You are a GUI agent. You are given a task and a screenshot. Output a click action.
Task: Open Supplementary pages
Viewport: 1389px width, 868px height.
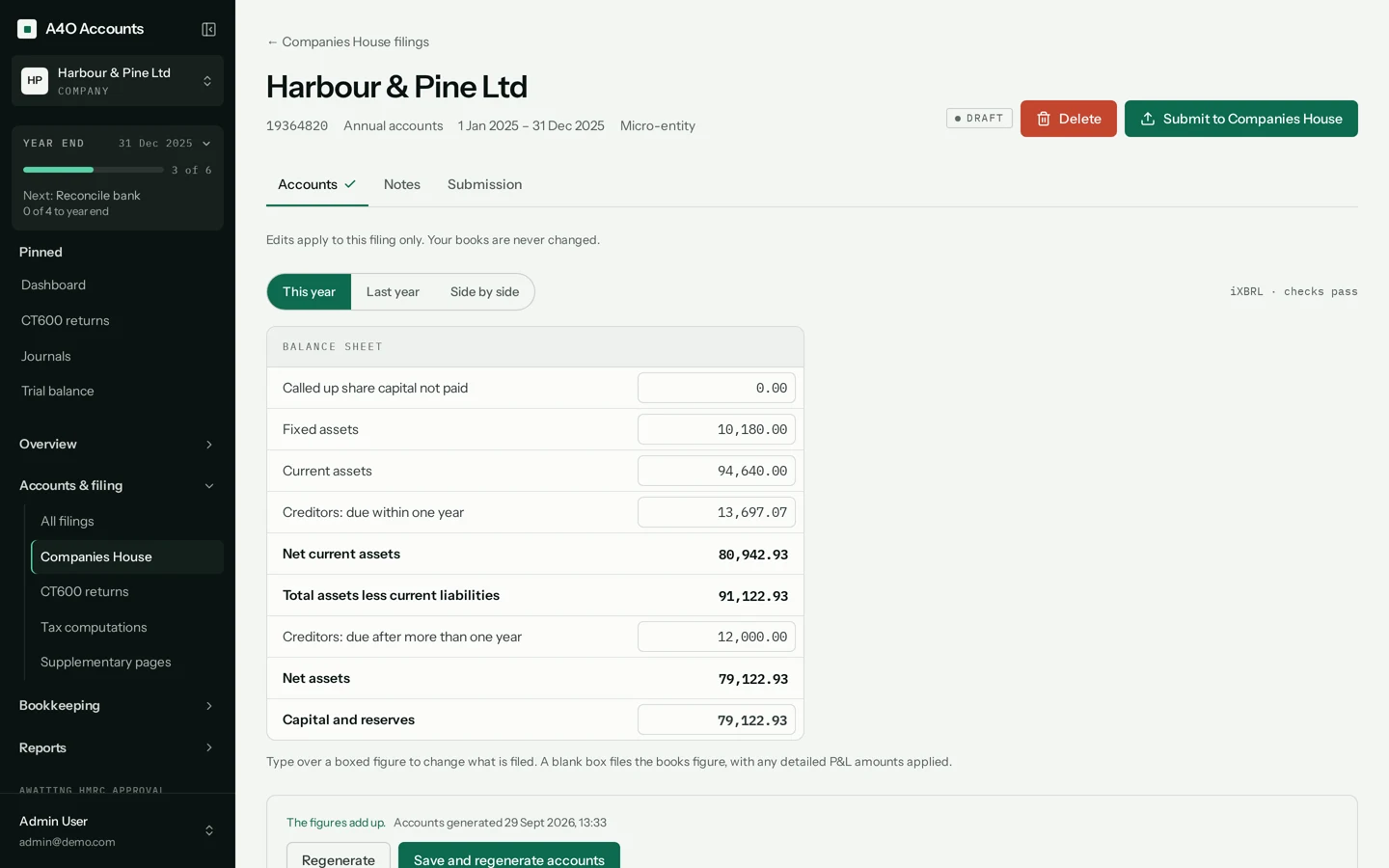click(127, 663)
